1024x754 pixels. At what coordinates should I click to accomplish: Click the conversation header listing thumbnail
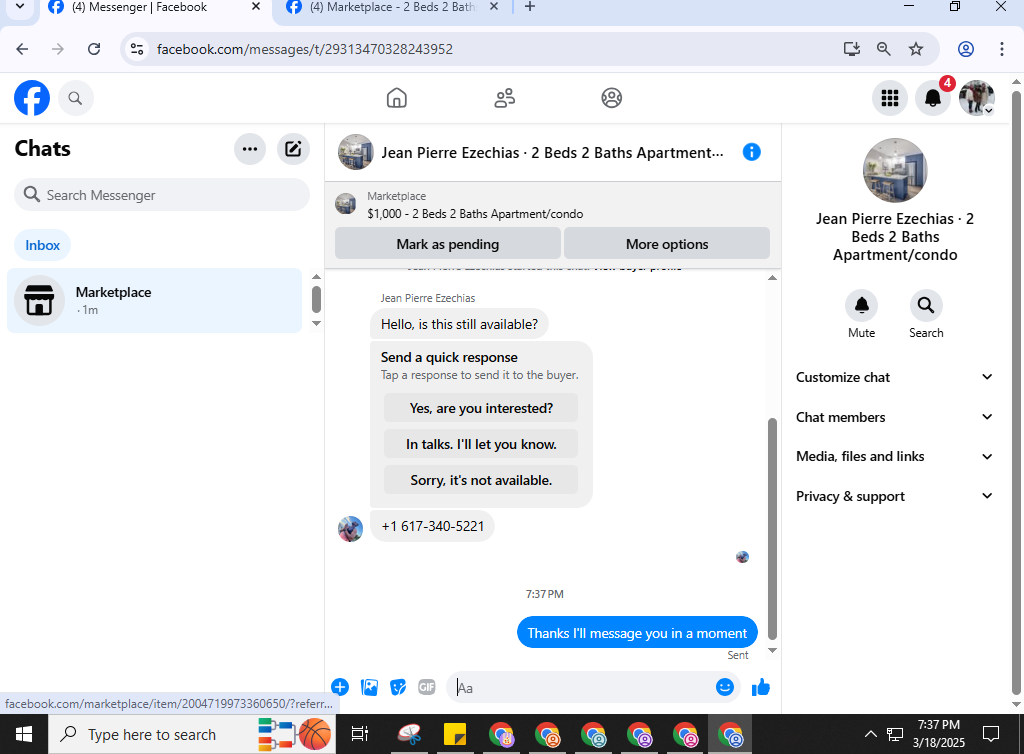click(355, 152)
